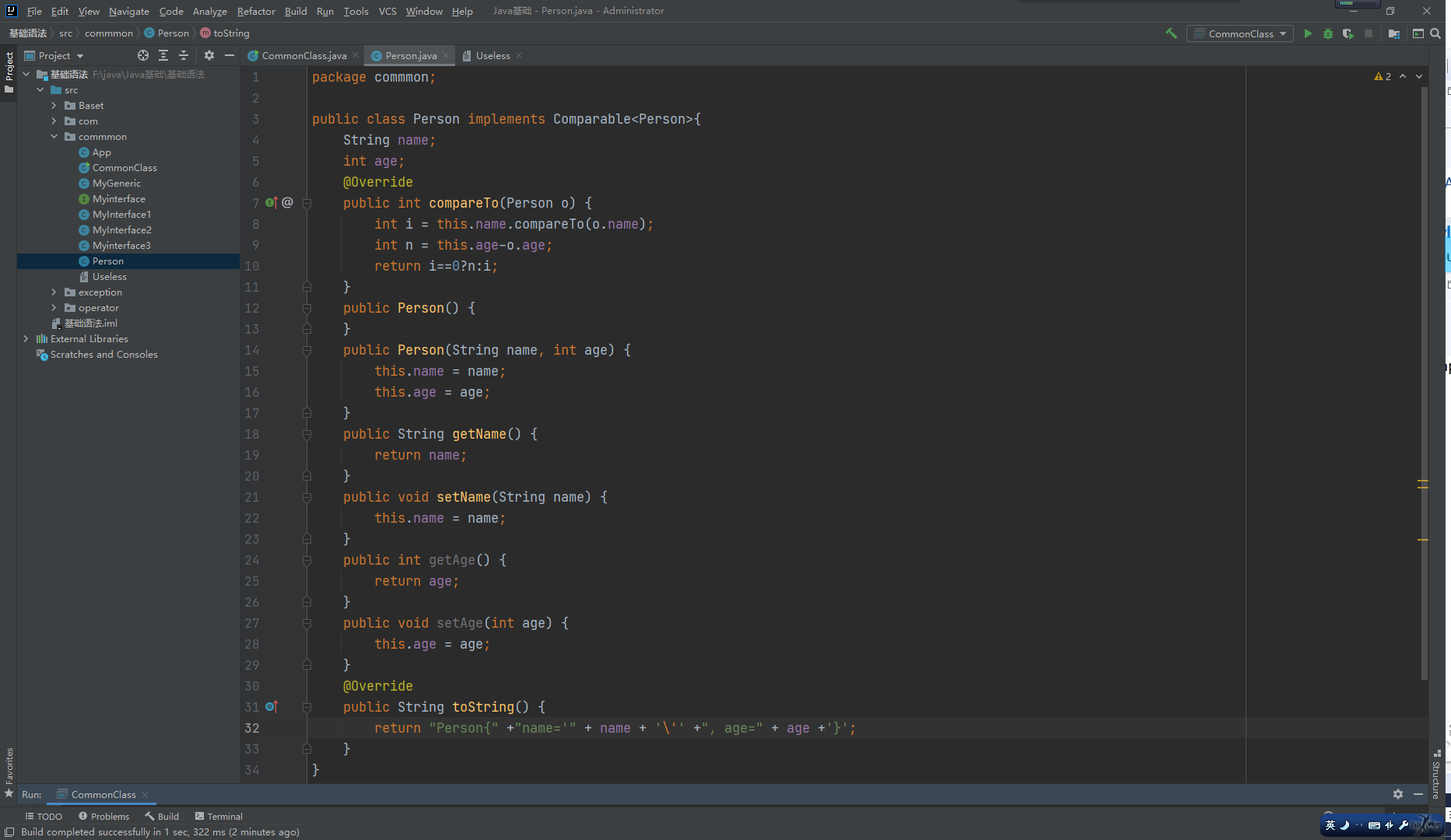Viewport: 1451px width, 840px height.
Task: Fold the toString method at line 31
Action: click(x=307, y=707)
